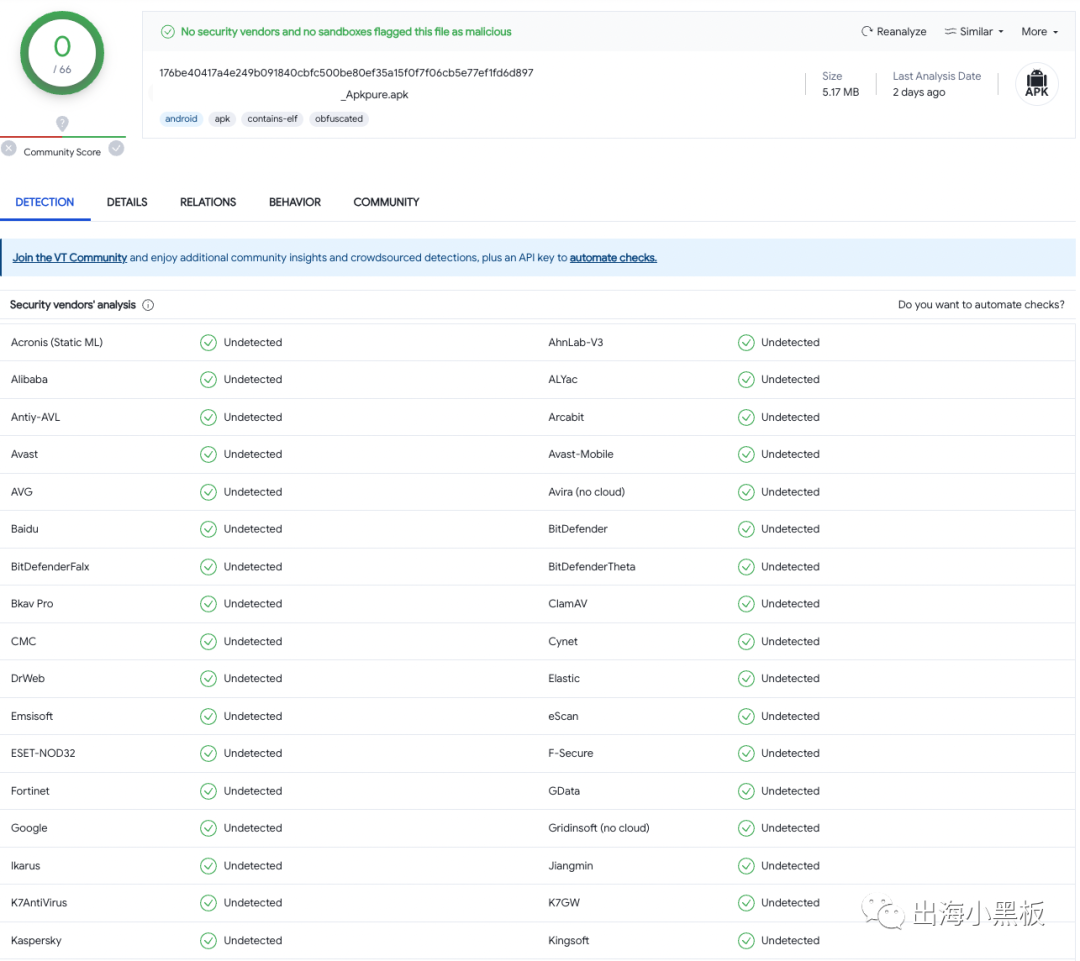Click the AVG undetected check icon
The image size is (1080, 961).
tap(208, 492)
